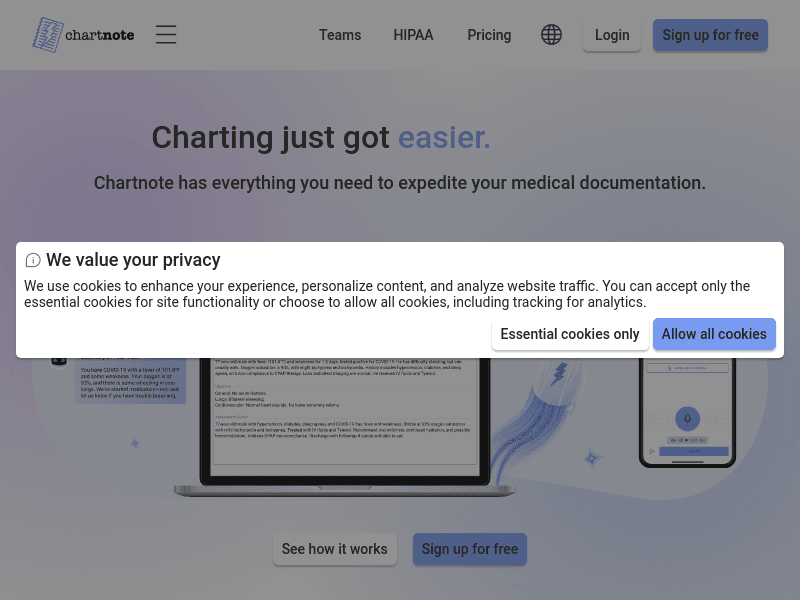Open the Pricing page
Screen dimensions: 800x600
pos(489,35)
